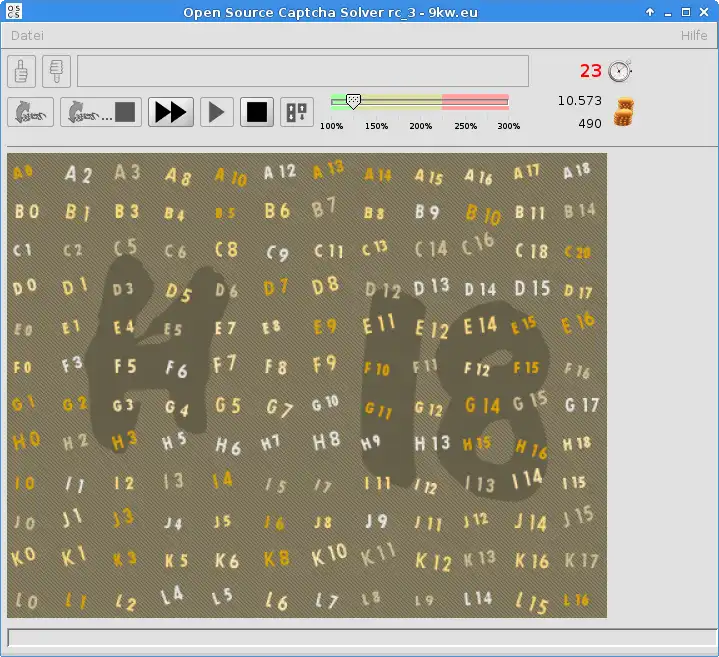Click the red zone of zoom slider
Screen dimensions: 719x657
coord(475,101)
